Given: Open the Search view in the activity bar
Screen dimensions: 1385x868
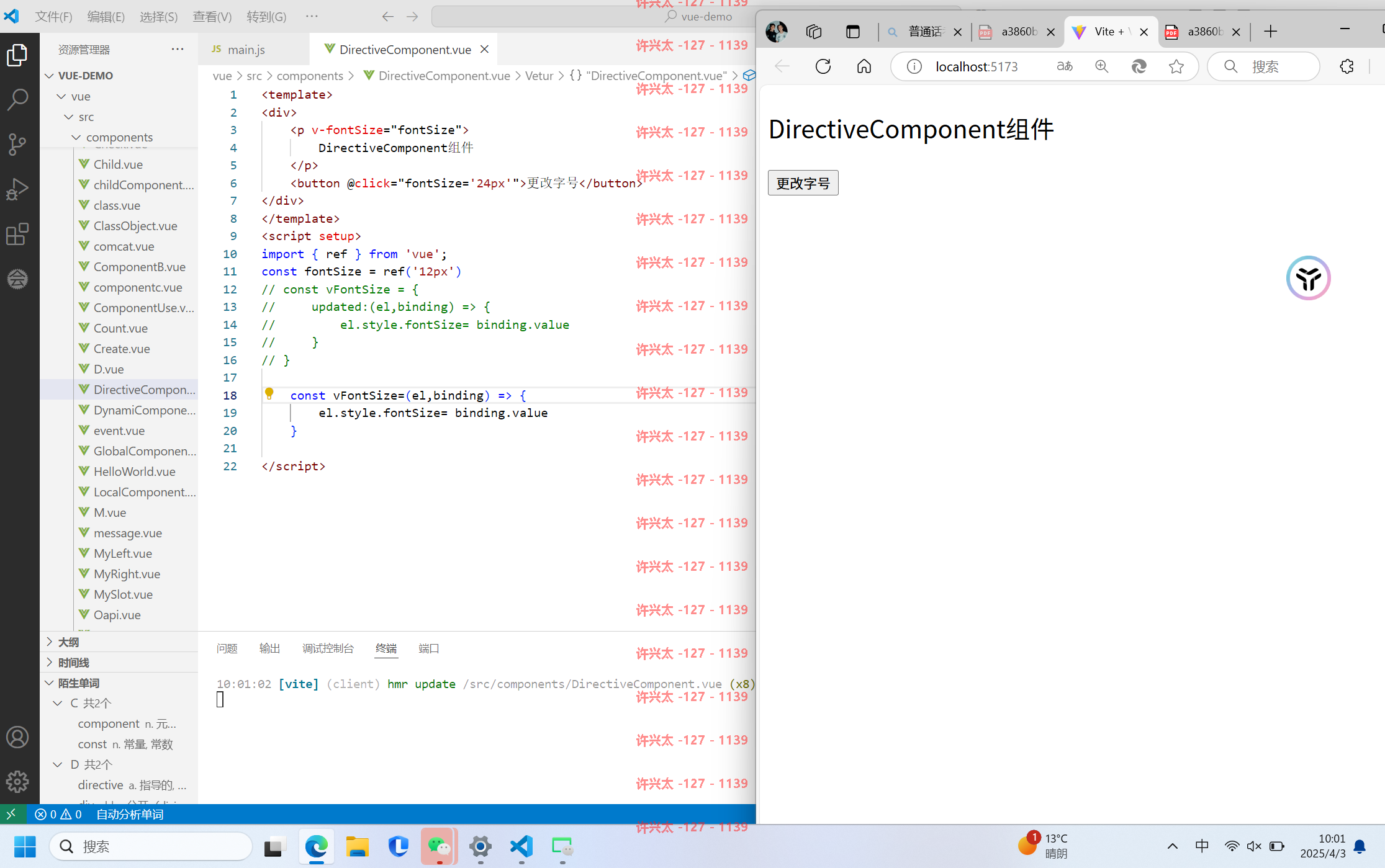Looking at the screenshot, I should coord(17,99).
